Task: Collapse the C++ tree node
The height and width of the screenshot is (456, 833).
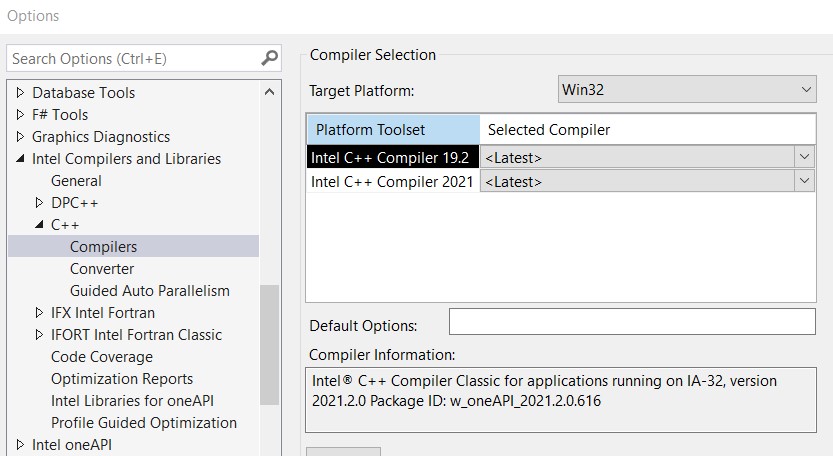Action: tap(40, 225)
